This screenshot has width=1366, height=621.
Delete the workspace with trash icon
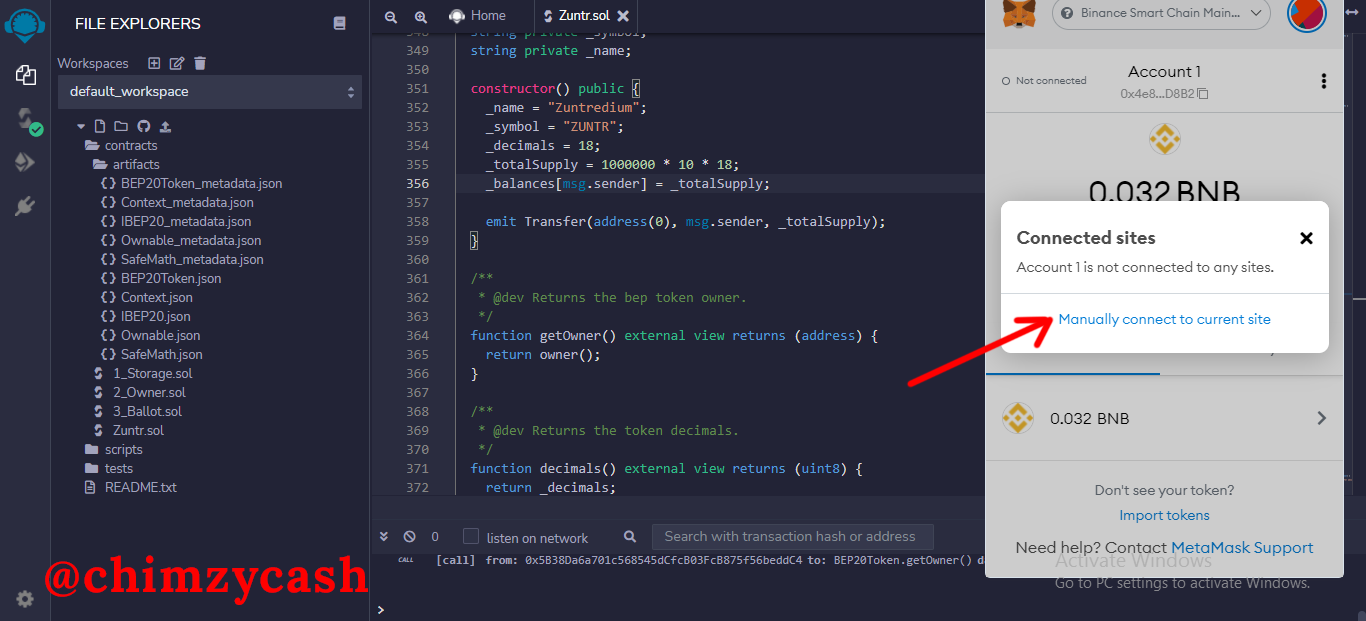[x=200, y=63]
